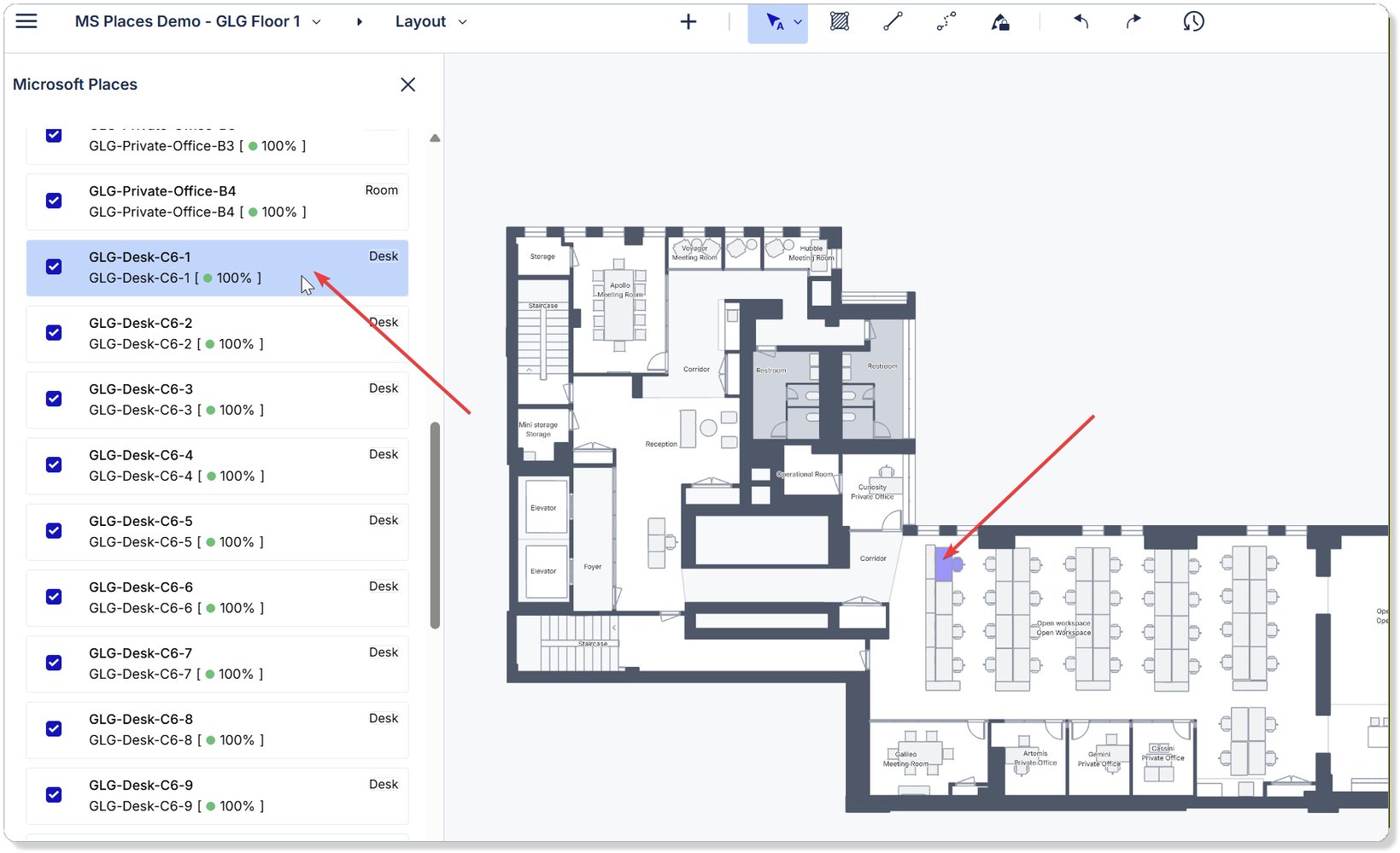Uncheck the checkbox for GLG-Desk-C6-8
1400x853 pixels.
[54, 728]
